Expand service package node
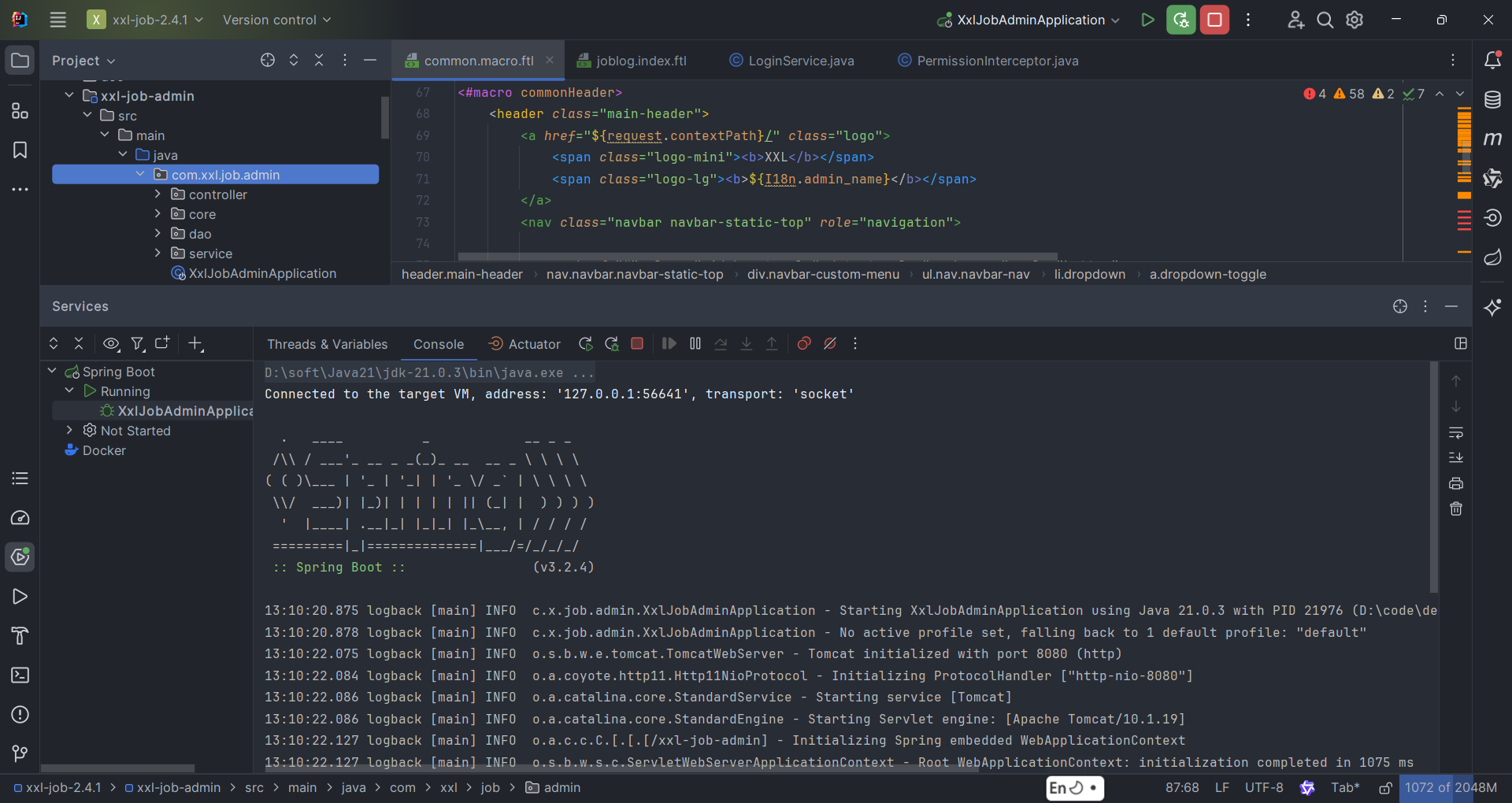1512x803 pixels. tap(157, 253)
